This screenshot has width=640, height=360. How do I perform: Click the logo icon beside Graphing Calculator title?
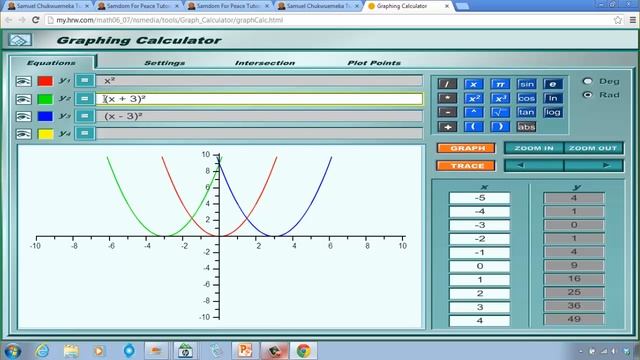coord(20,40)
